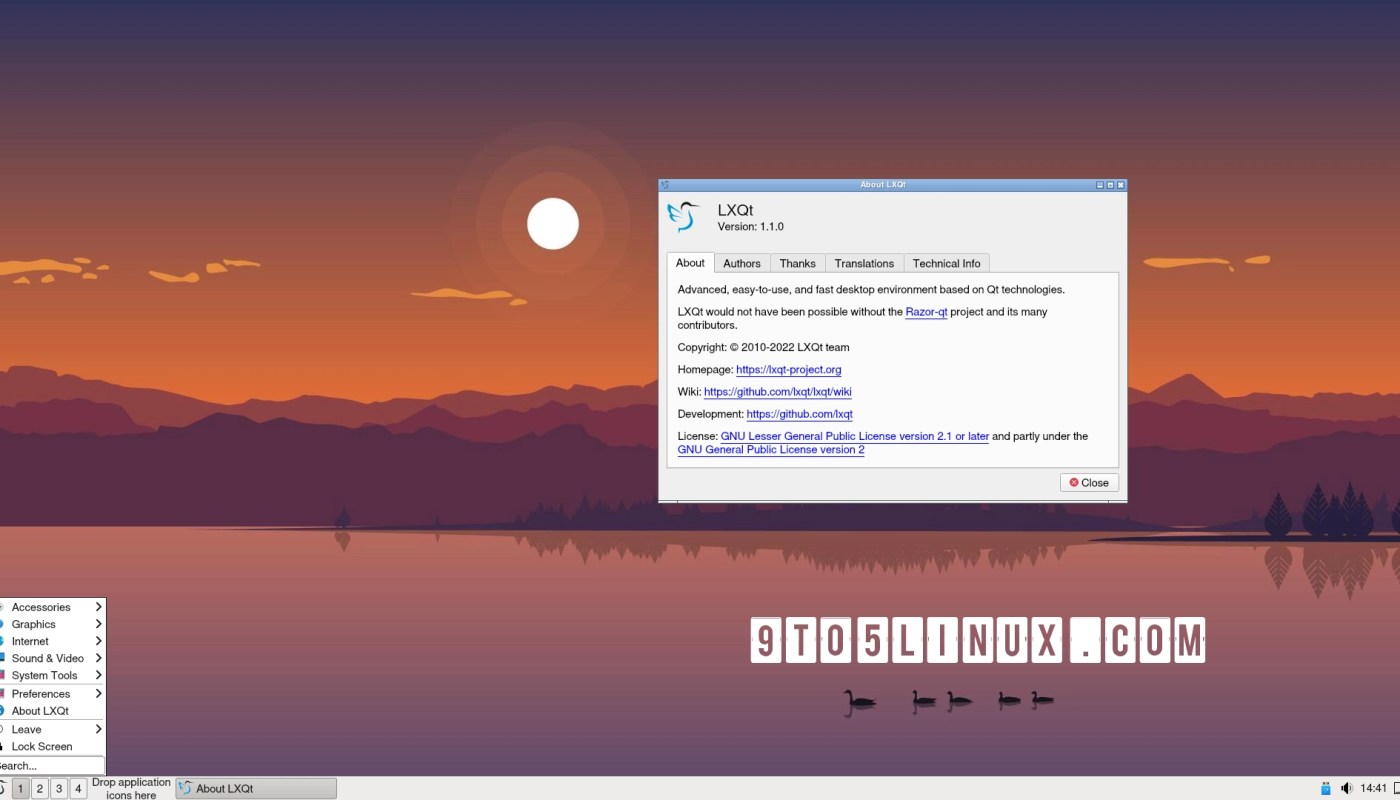1400x800 pixels.
Task: Open the Thanks tab
Action: [797, 263]
